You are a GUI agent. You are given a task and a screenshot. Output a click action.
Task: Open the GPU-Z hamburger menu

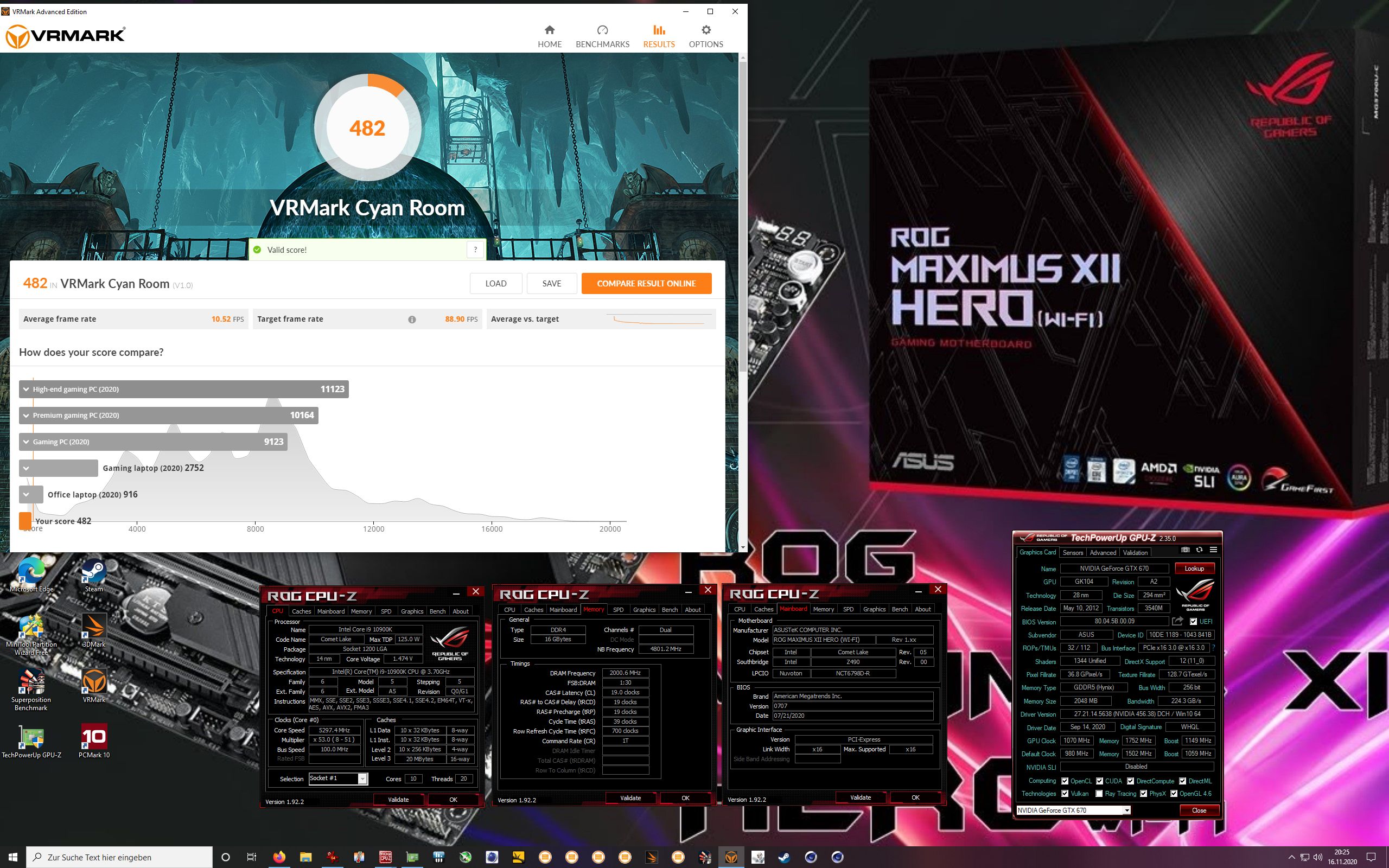1213,550
